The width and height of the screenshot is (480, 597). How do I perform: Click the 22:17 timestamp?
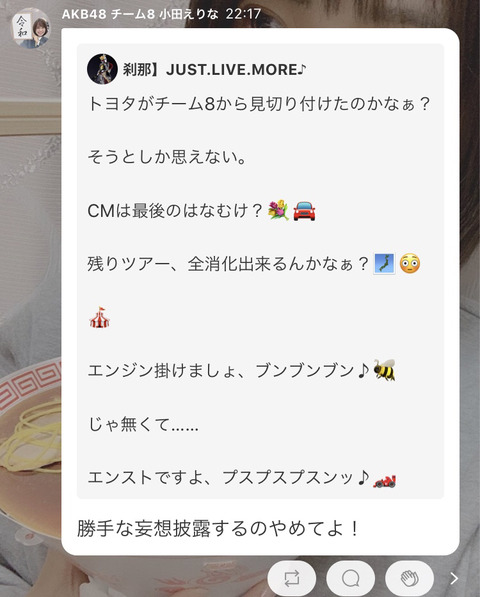tap(243, 14)
